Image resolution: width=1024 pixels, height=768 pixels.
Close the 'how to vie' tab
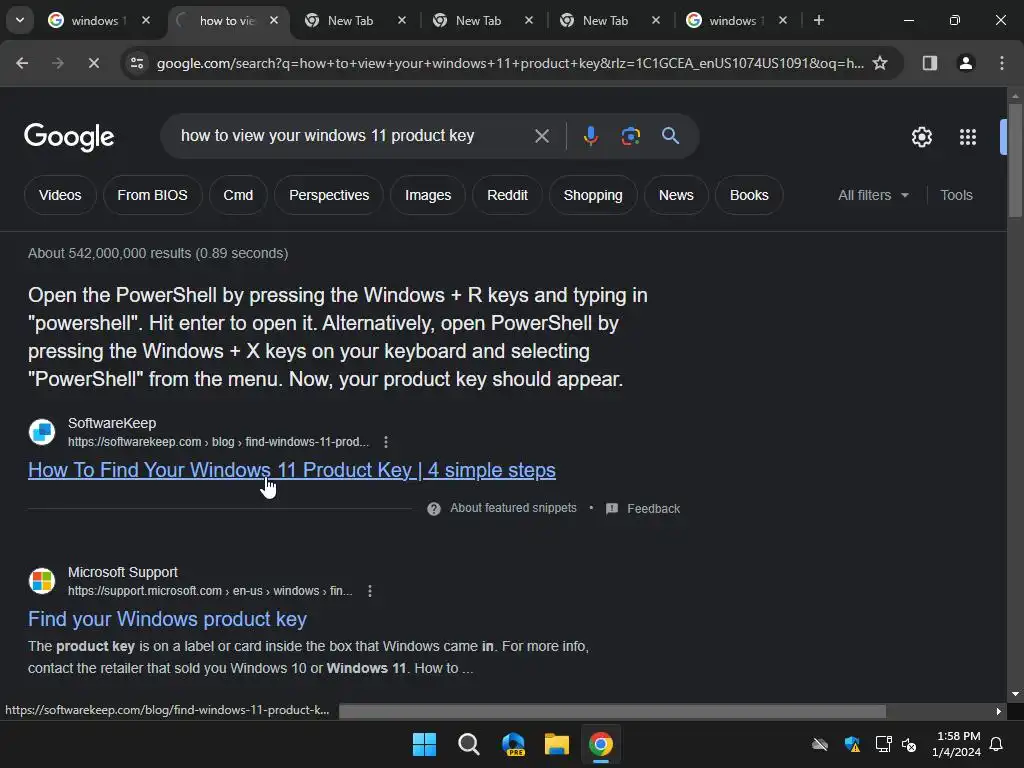[x=274, y=20]
